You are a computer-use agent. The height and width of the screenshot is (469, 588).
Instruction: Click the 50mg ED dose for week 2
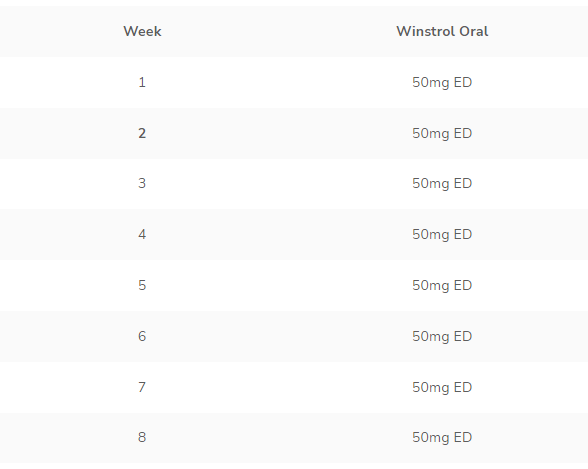[442, 133]
